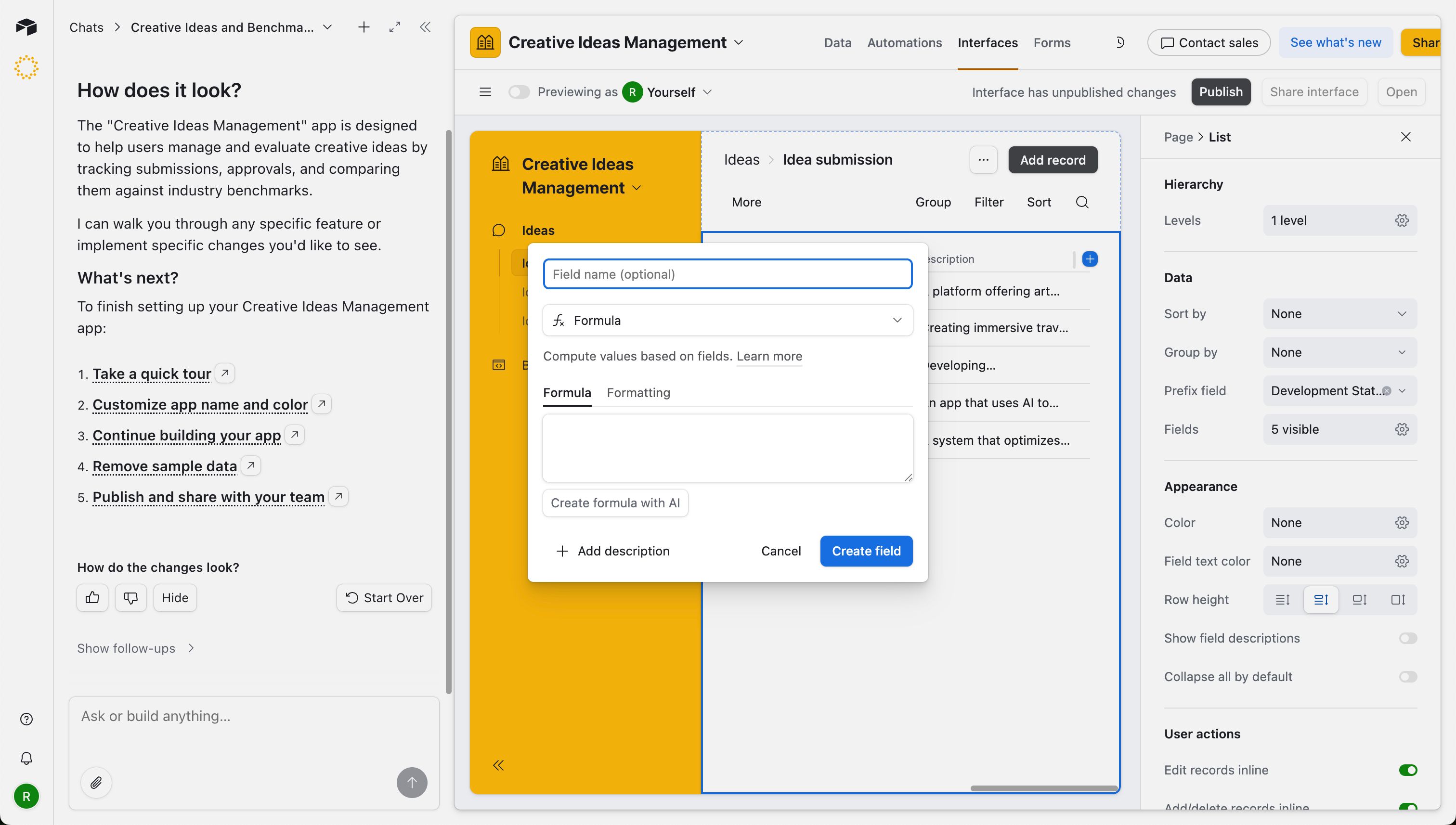Screen dimensions: 1456x825
Task: Click the Creative Ideas Management base icon
Action: pyautogui.click(x=485, y=42)
